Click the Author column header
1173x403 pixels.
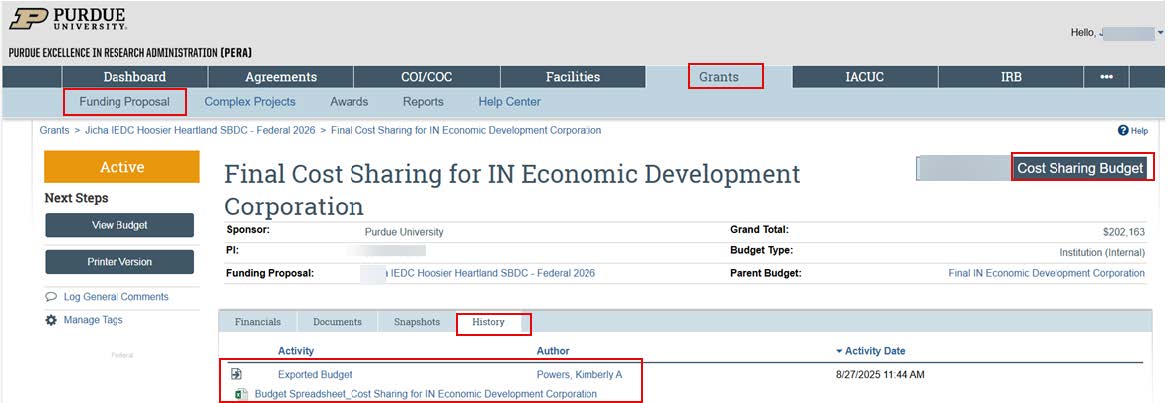point(553,351)
